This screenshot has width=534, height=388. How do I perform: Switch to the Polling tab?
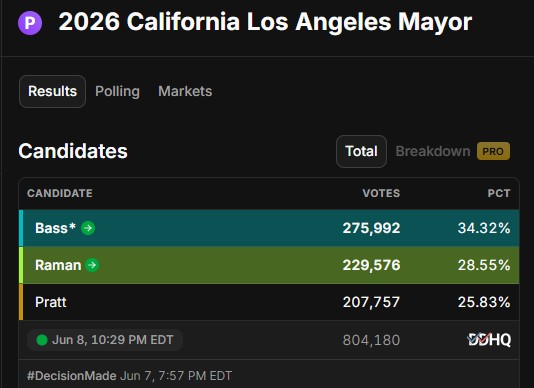coord(117,91)
